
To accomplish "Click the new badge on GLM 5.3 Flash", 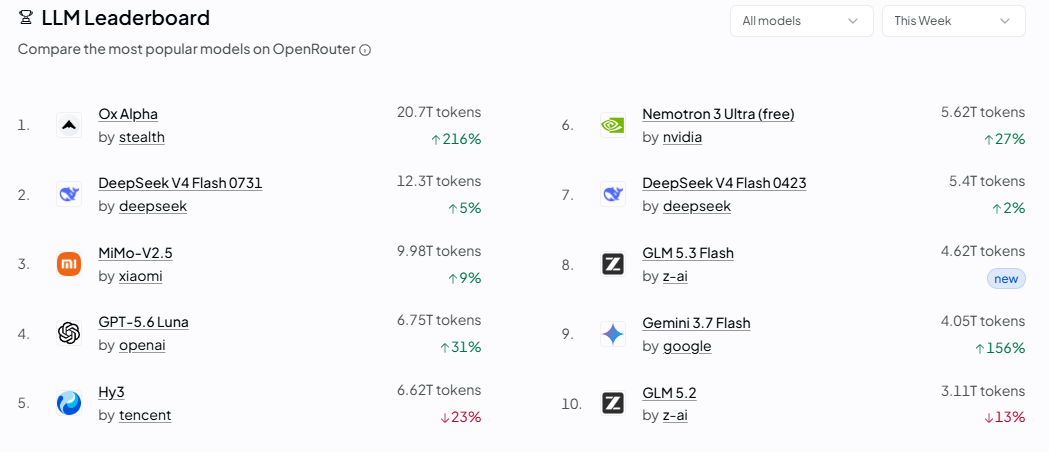I will pyautogui.click(x=1006, y=279).
